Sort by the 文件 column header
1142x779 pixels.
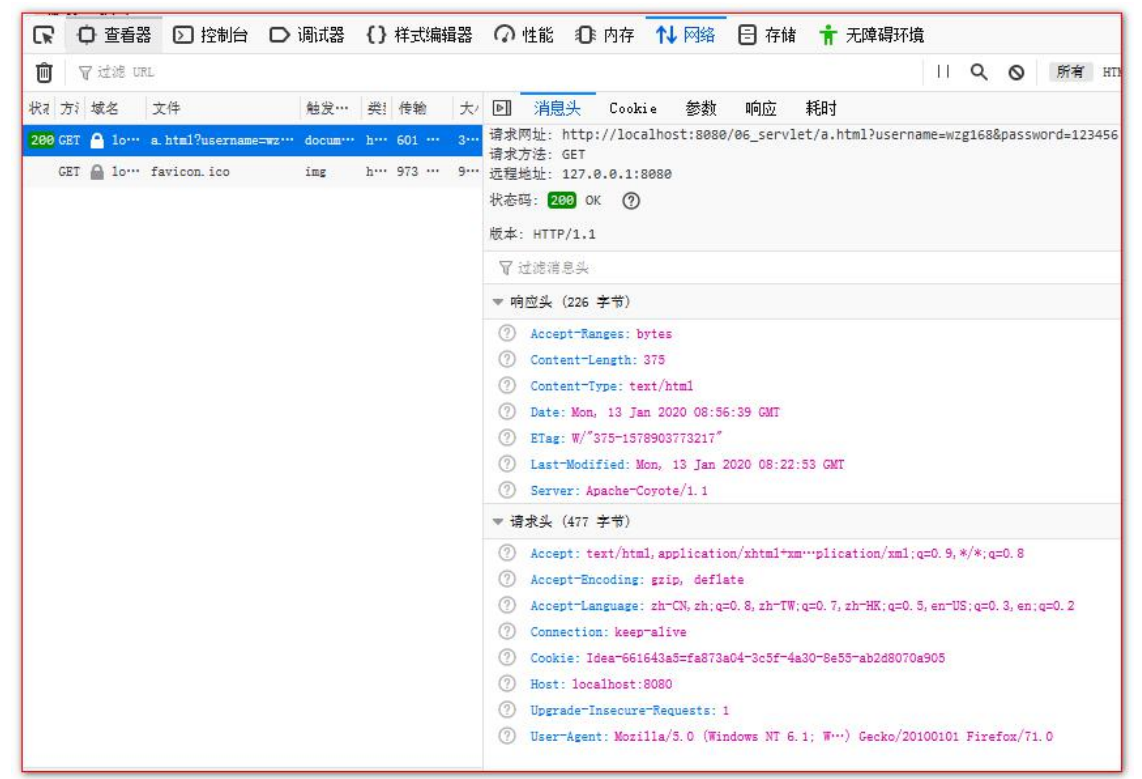(223, 108)
